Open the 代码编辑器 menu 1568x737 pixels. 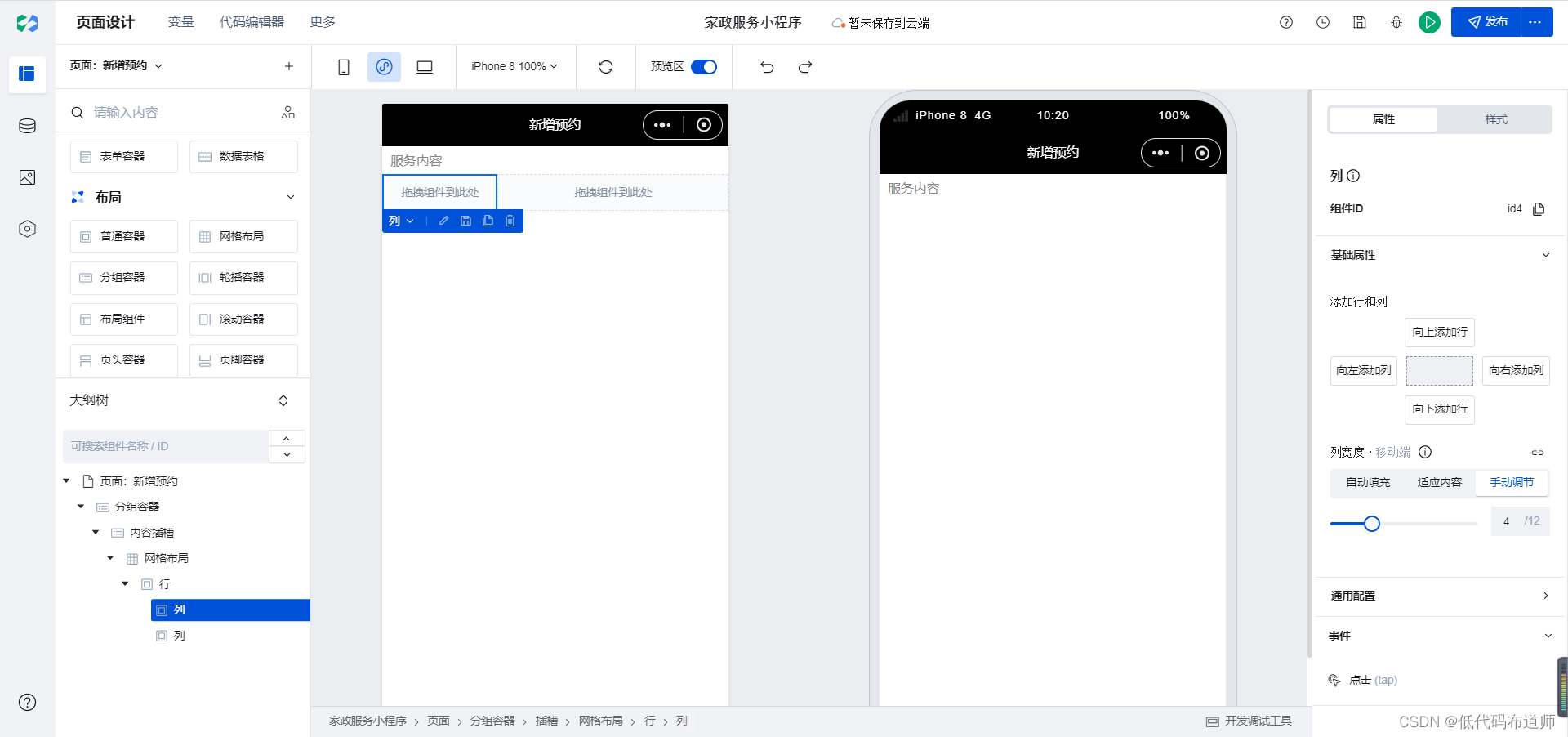(x=252, y=22)
